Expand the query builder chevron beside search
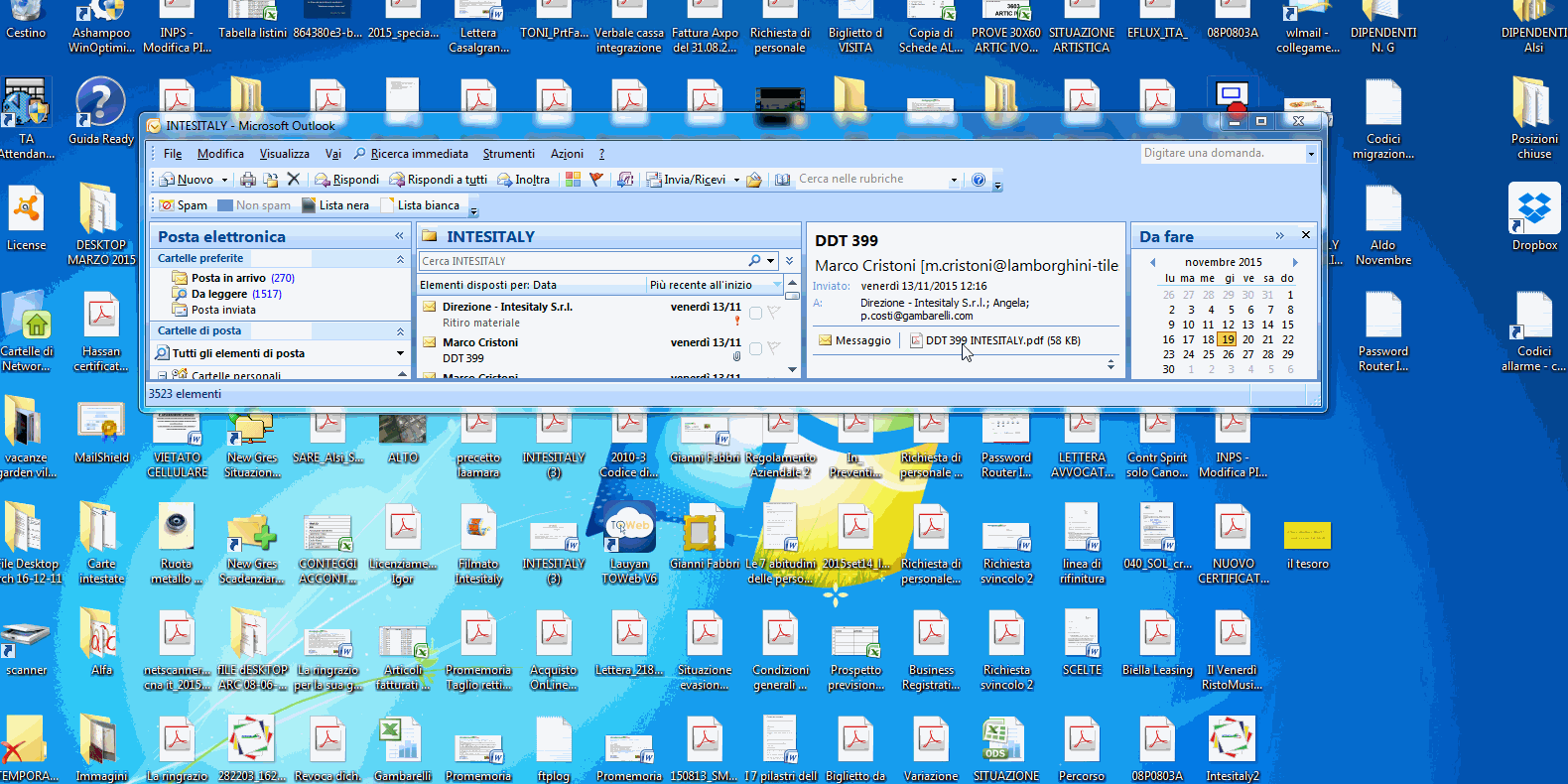 pos(789,261)
